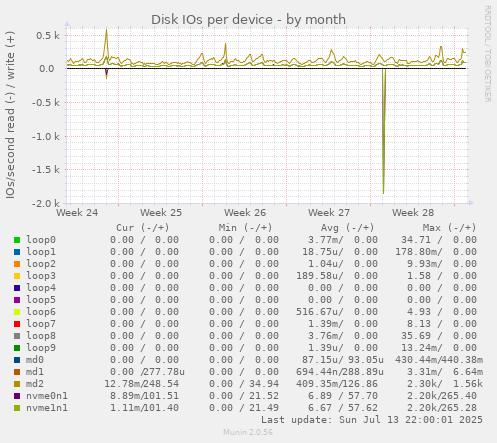The height and width of the screenshot is (443, 497).
Task: Click the Min (-/+) column header
Action: point(245,228)
